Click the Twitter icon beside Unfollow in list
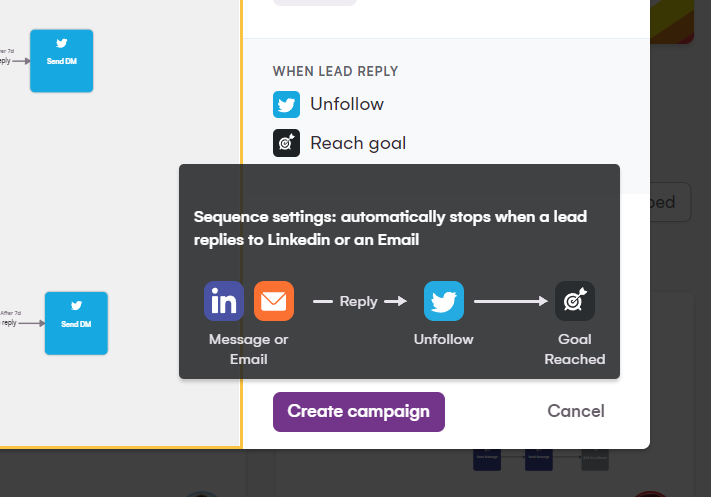The height and width of the screenshot is (497, 711). click(x=286, y=104)
